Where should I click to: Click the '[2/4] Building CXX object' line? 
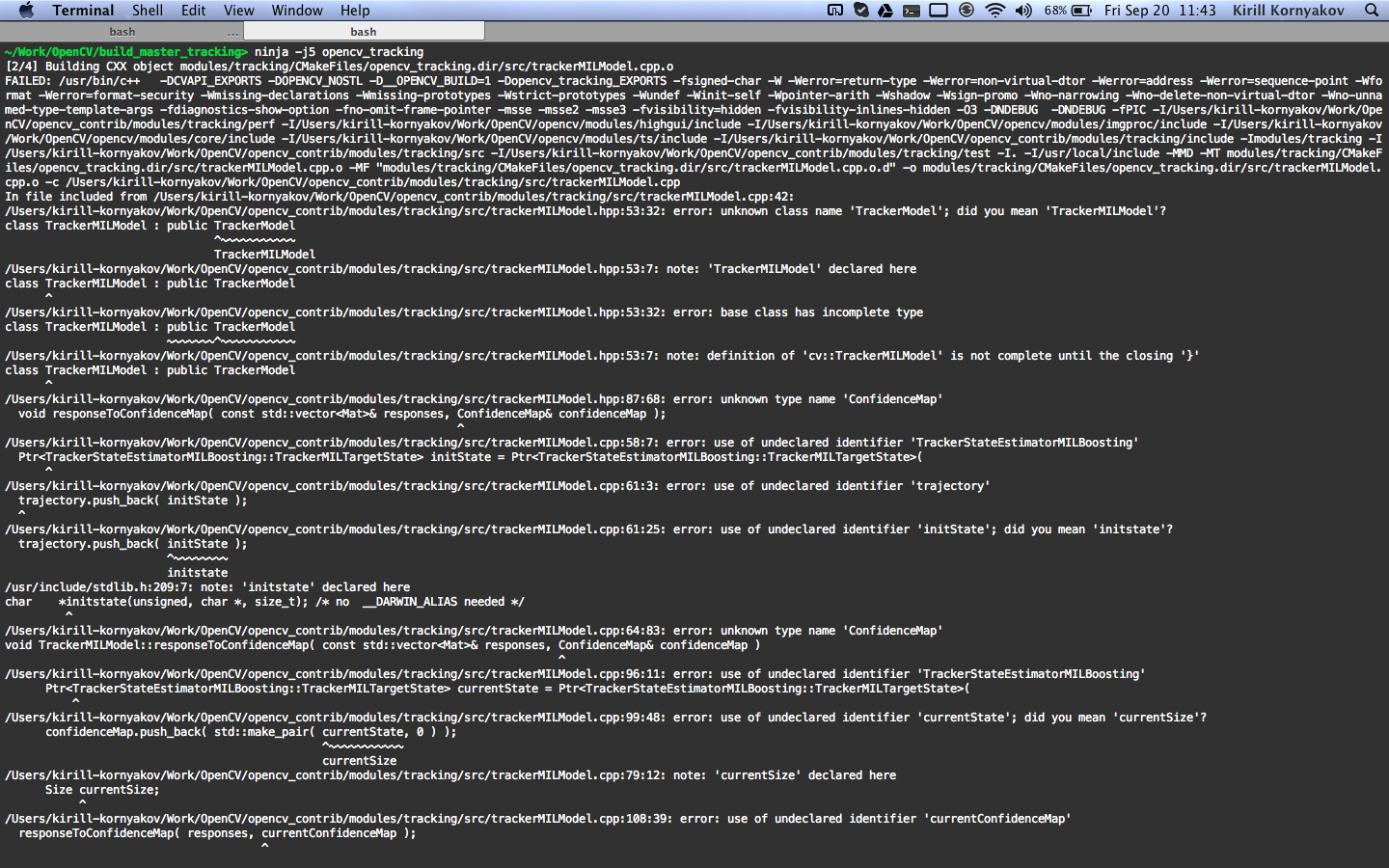point(340,67)
